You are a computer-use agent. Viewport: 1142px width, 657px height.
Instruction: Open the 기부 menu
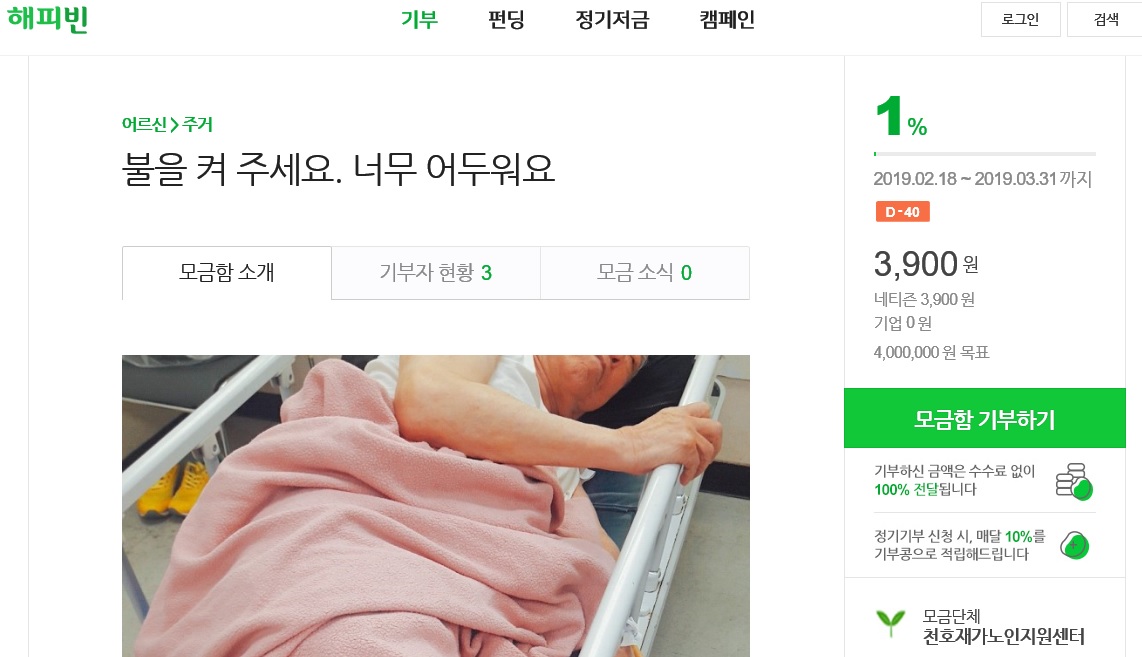(x=419, y=20)
